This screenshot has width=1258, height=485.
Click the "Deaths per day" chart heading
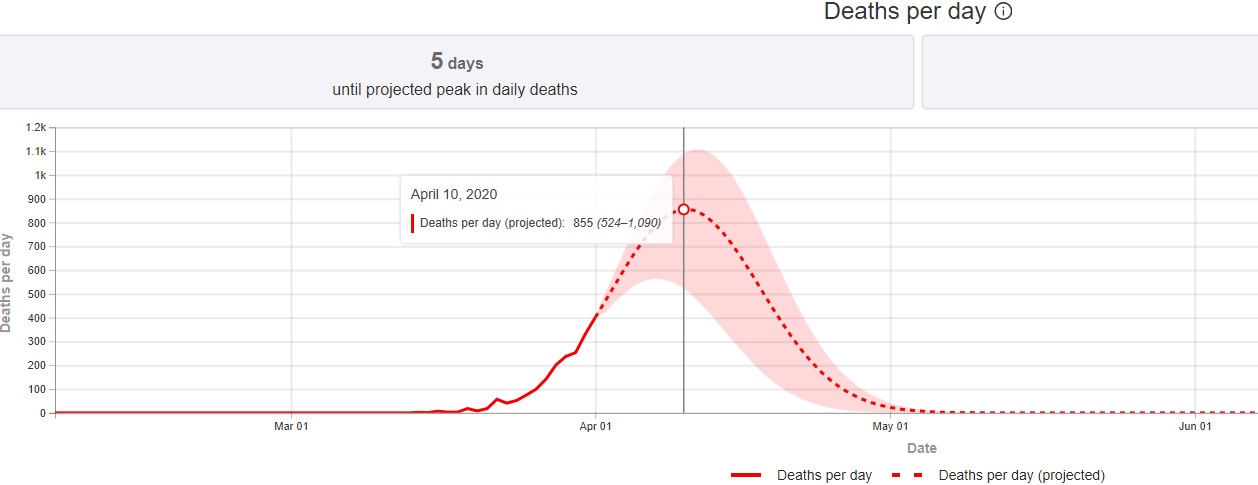click(x=904, y=12)
